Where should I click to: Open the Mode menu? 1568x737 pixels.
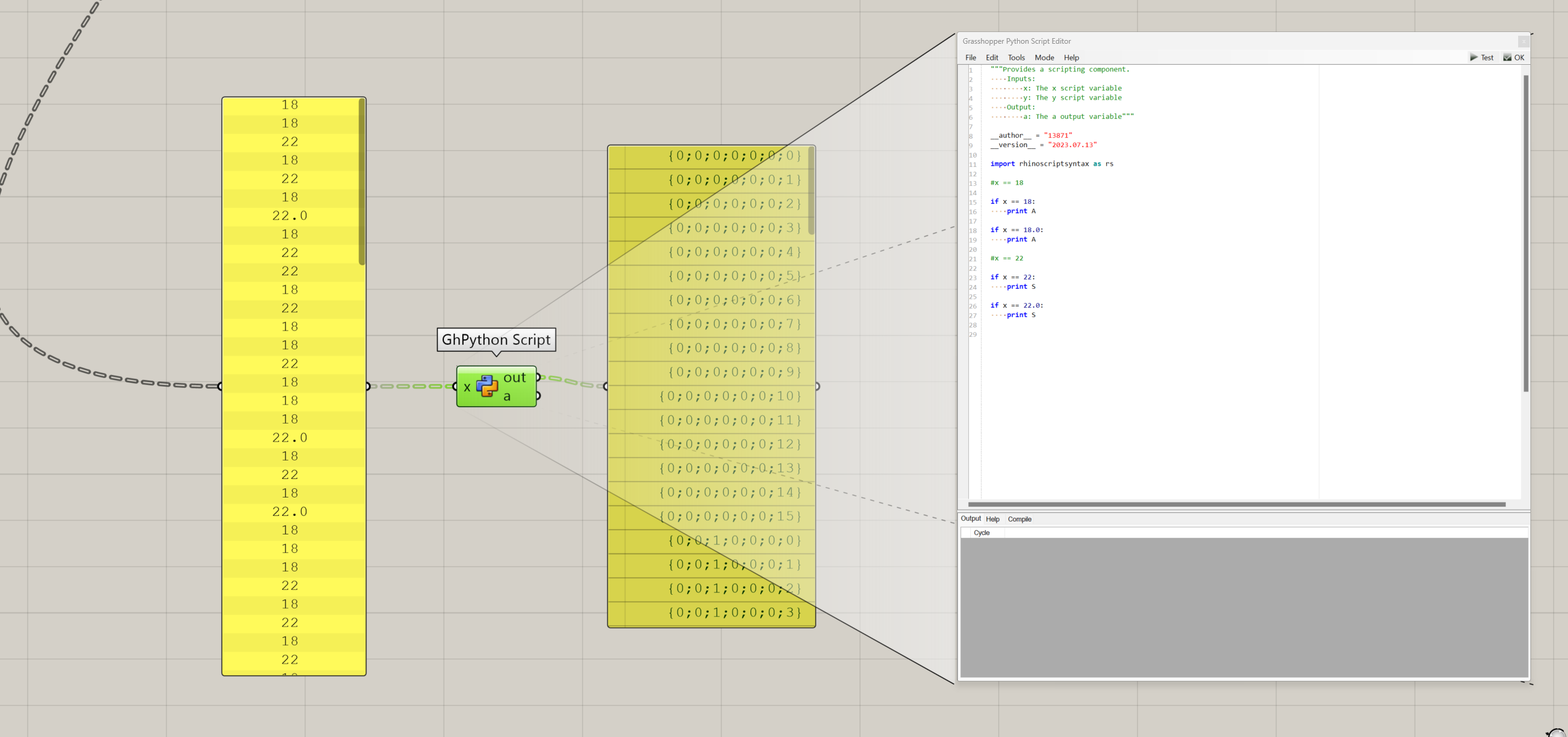1044,57
